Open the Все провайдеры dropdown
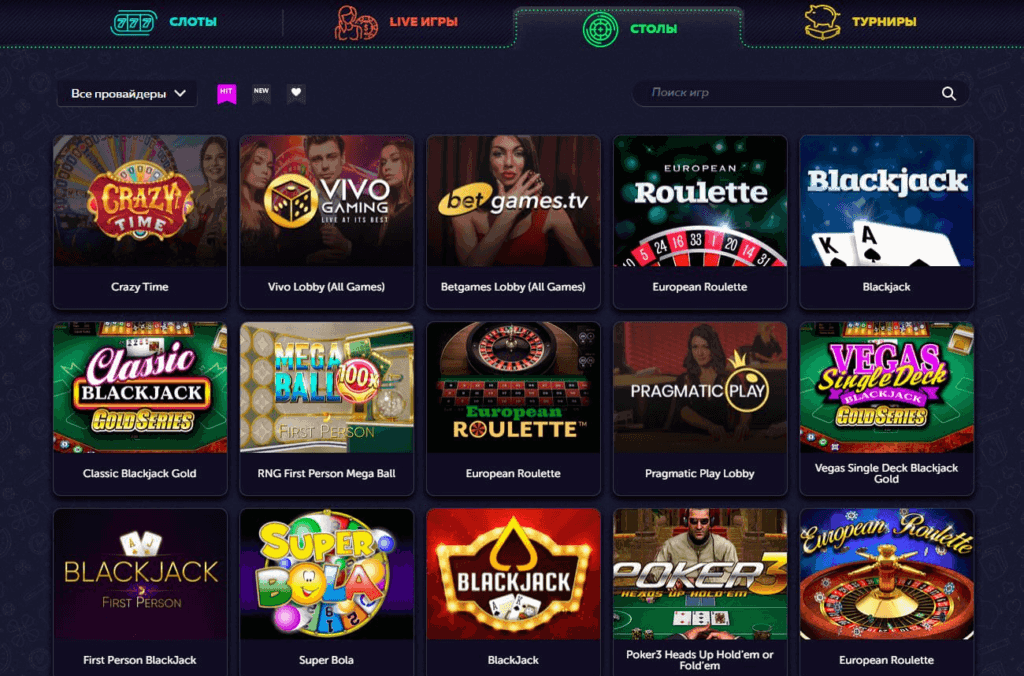This screenshot has width=1024, height=676. (x=127, y=94)
